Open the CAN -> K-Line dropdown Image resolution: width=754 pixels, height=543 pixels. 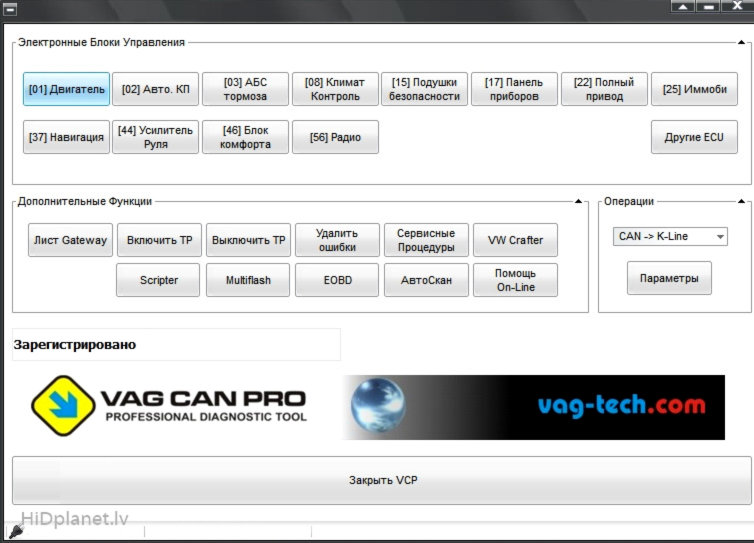point(670,237)
